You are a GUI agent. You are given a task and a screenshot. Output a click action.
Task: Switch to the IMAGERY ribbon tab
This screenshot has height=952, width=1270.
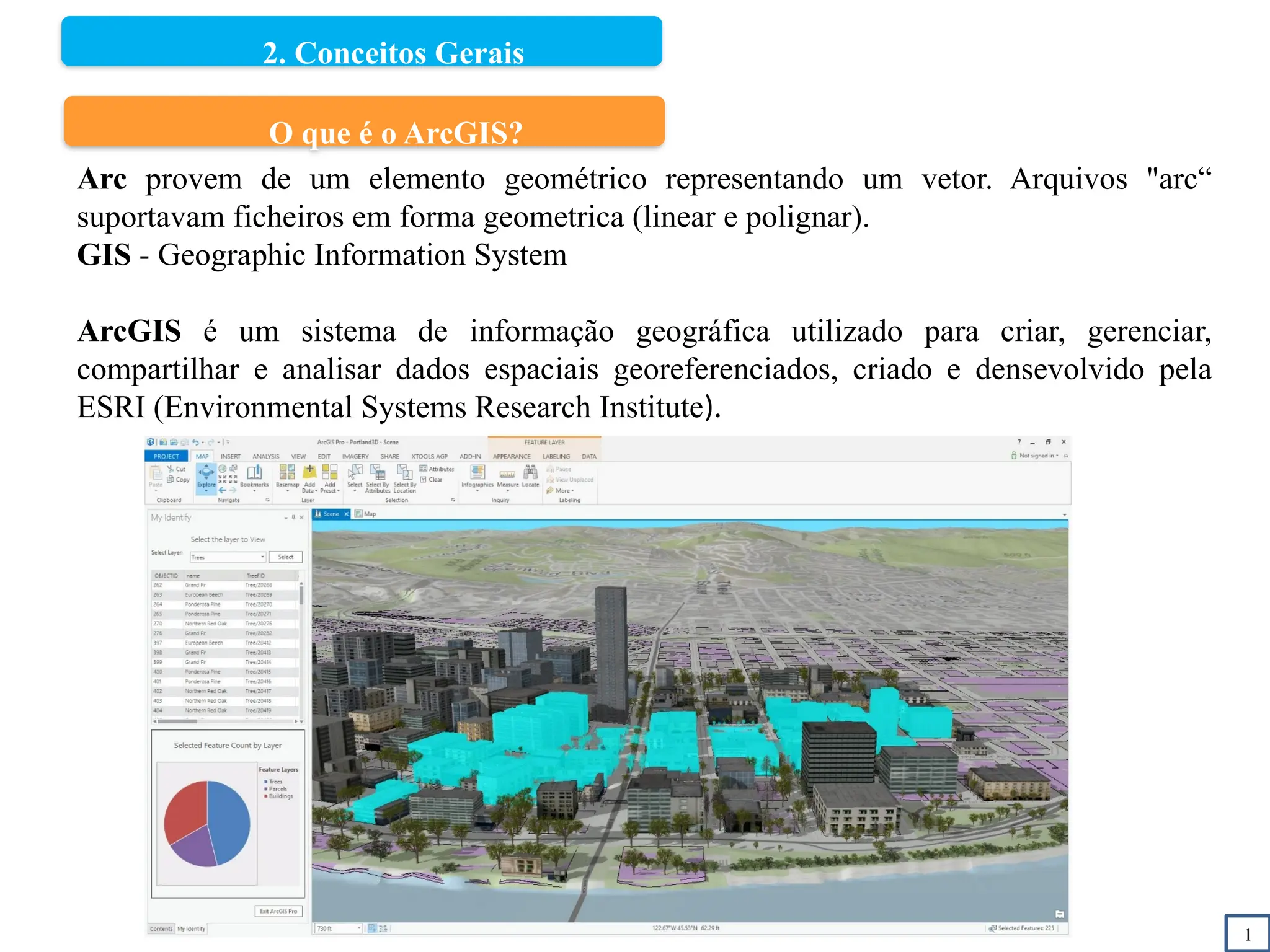pyautogui.click(x=355, y=456)
